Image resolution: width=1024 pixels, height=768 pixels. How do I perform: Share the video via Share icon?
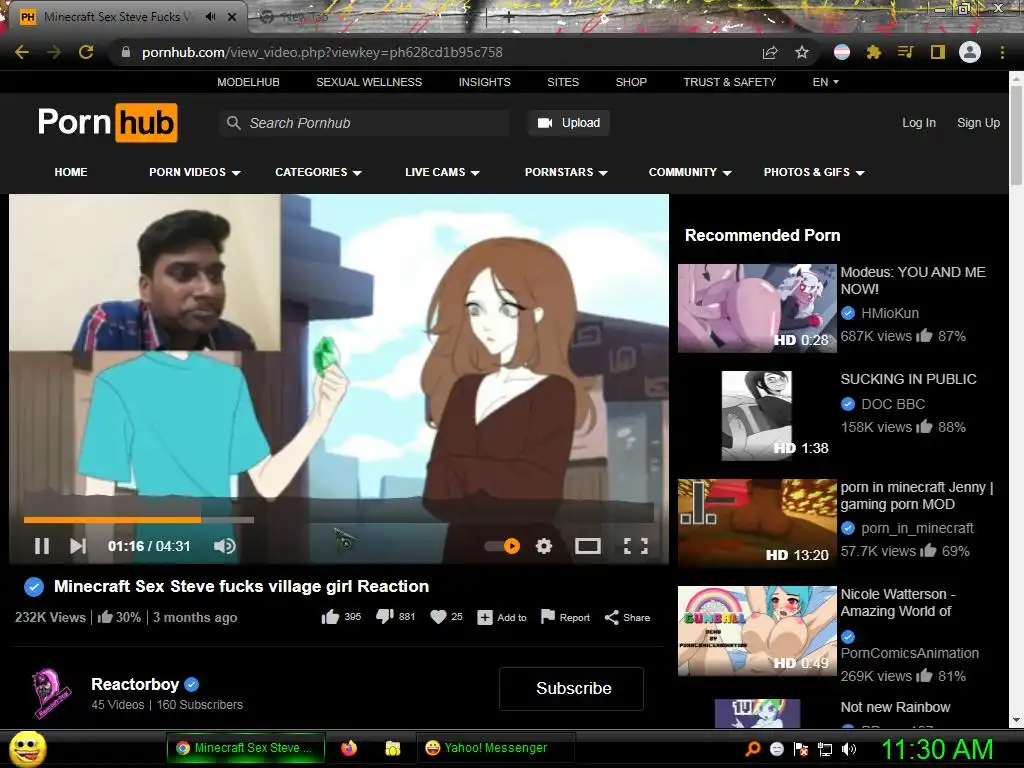pyautogui.click(x=611, y=617)
